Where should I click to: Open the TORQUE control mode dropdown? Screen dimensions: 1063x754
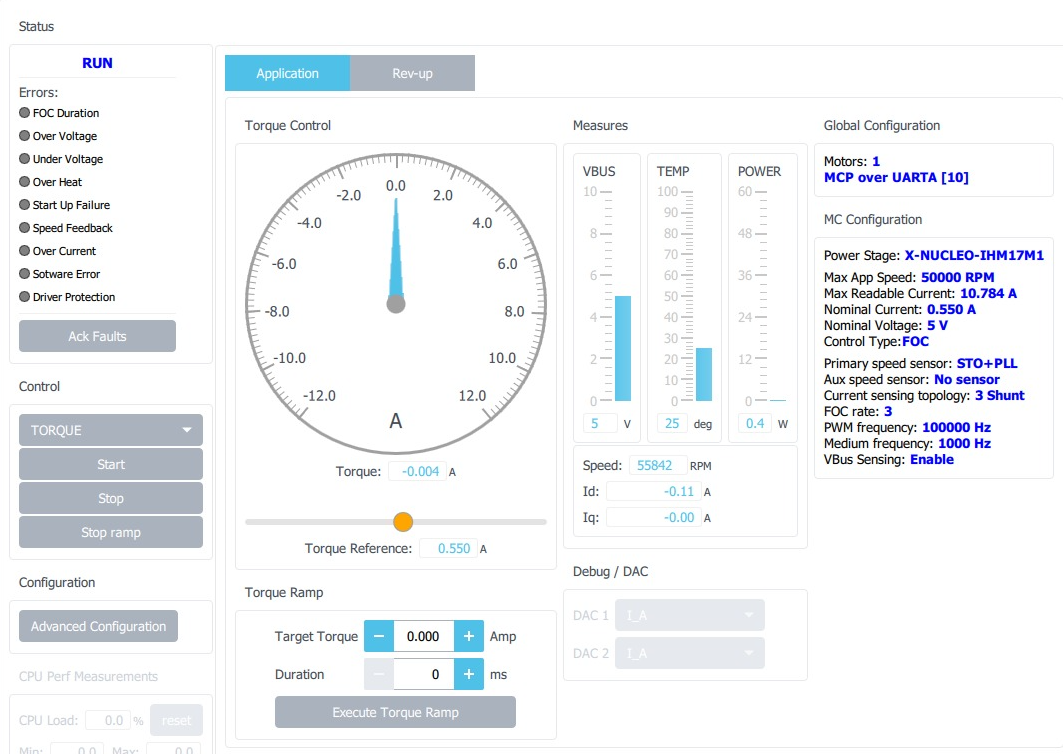click(x=110, y=429)
